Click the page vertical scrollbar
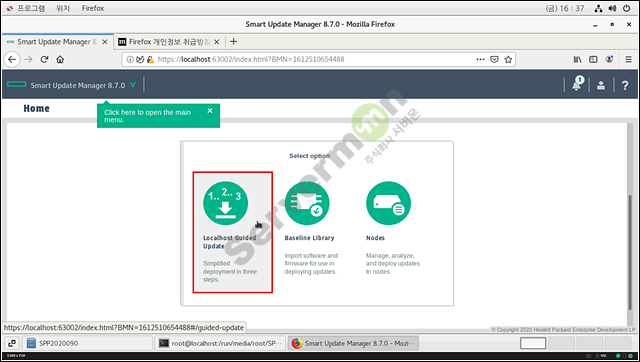The image size is (640, 362). point(631,252)
